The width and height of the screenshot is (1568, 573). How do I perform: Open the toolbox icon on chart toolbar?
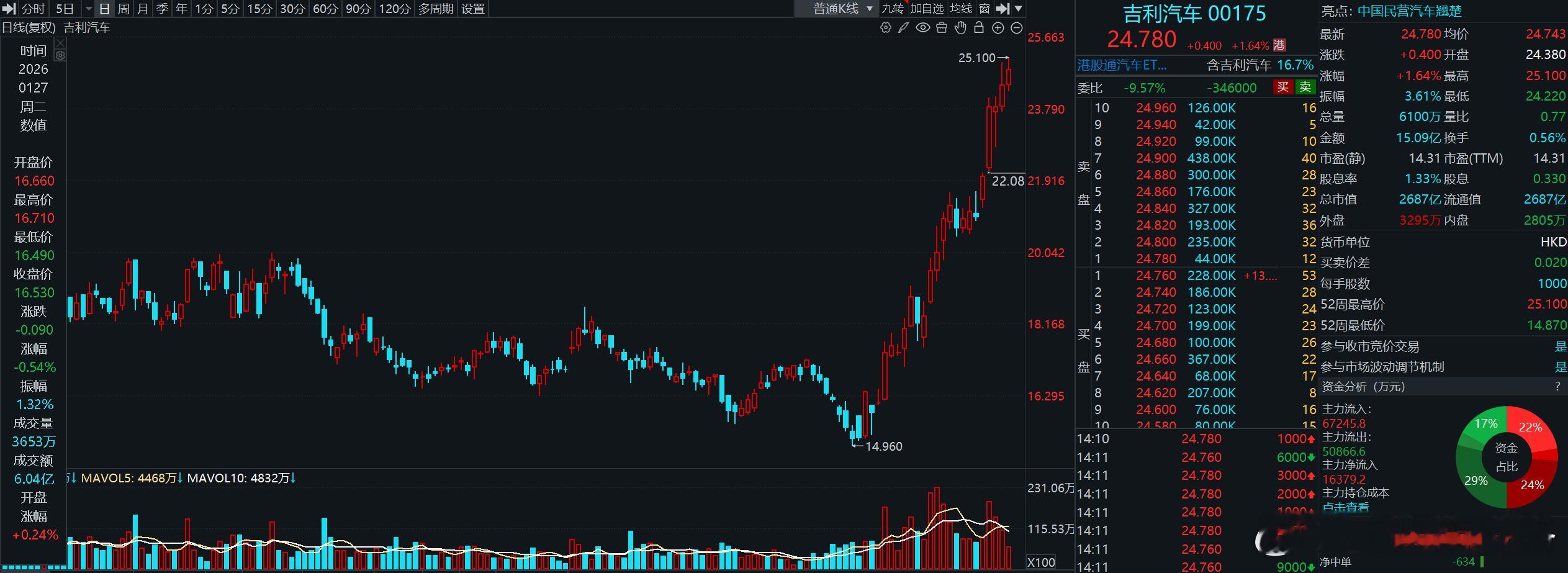click(x=942, y=27)
